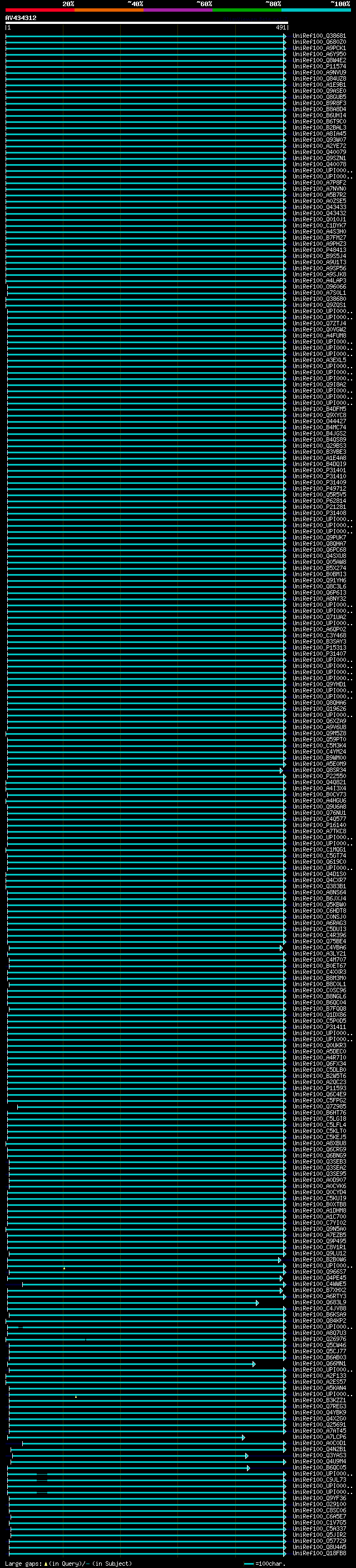Click the white query length bar
Screen dimensions: 356x1568
point(147,22)
